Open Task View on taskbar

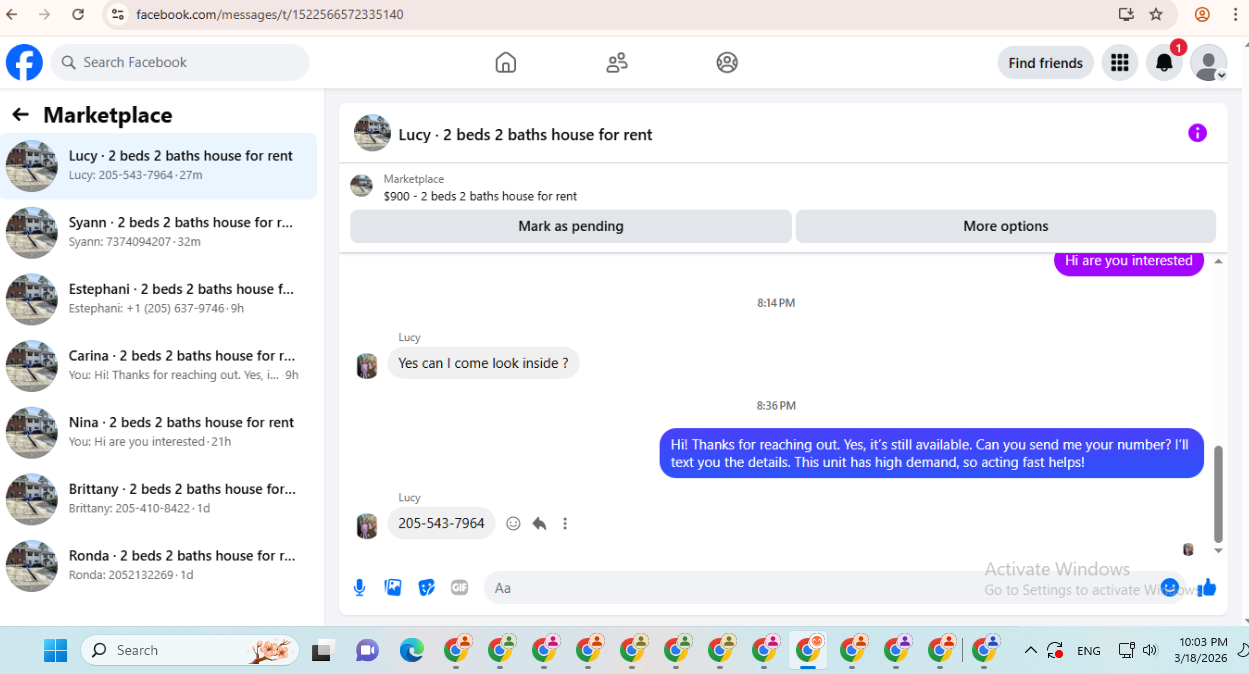click(322, 651)
